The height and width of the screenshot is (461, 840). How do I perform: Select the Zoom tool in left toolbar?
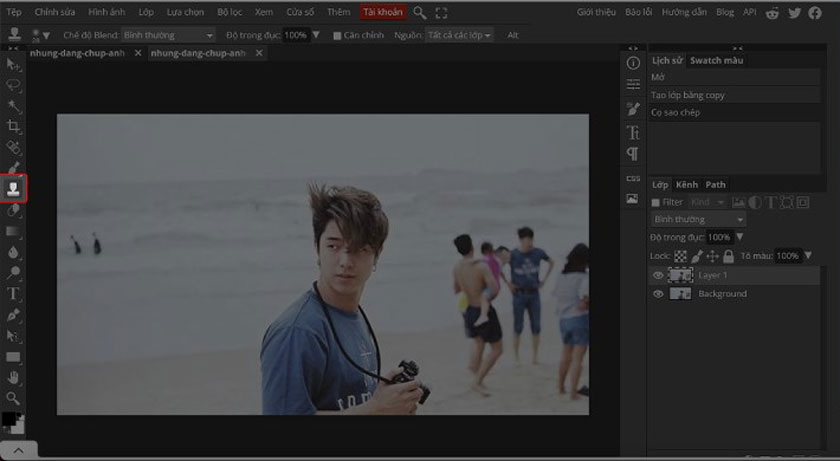tap(13, 398)
